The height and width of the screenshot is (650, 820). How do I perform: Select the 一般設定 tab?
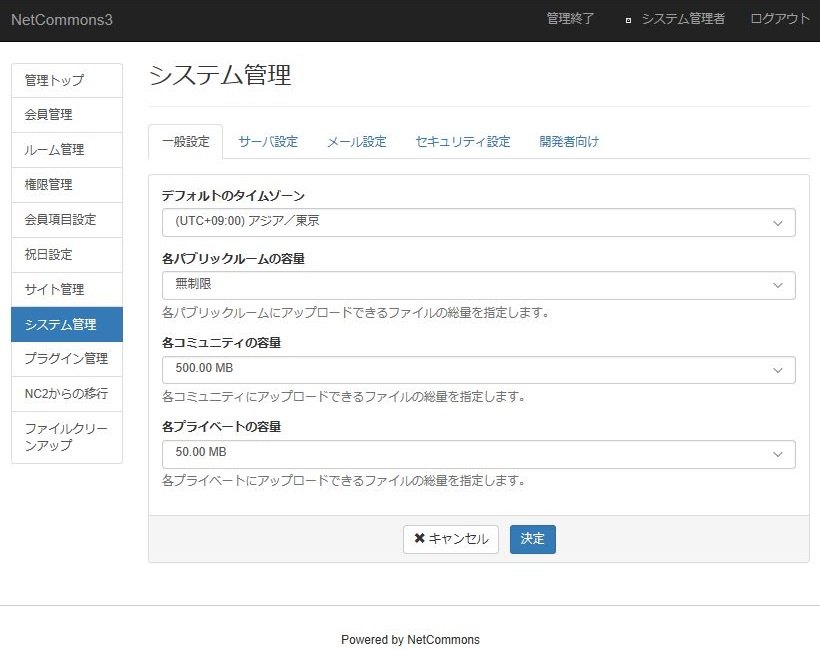coord(185,142)
